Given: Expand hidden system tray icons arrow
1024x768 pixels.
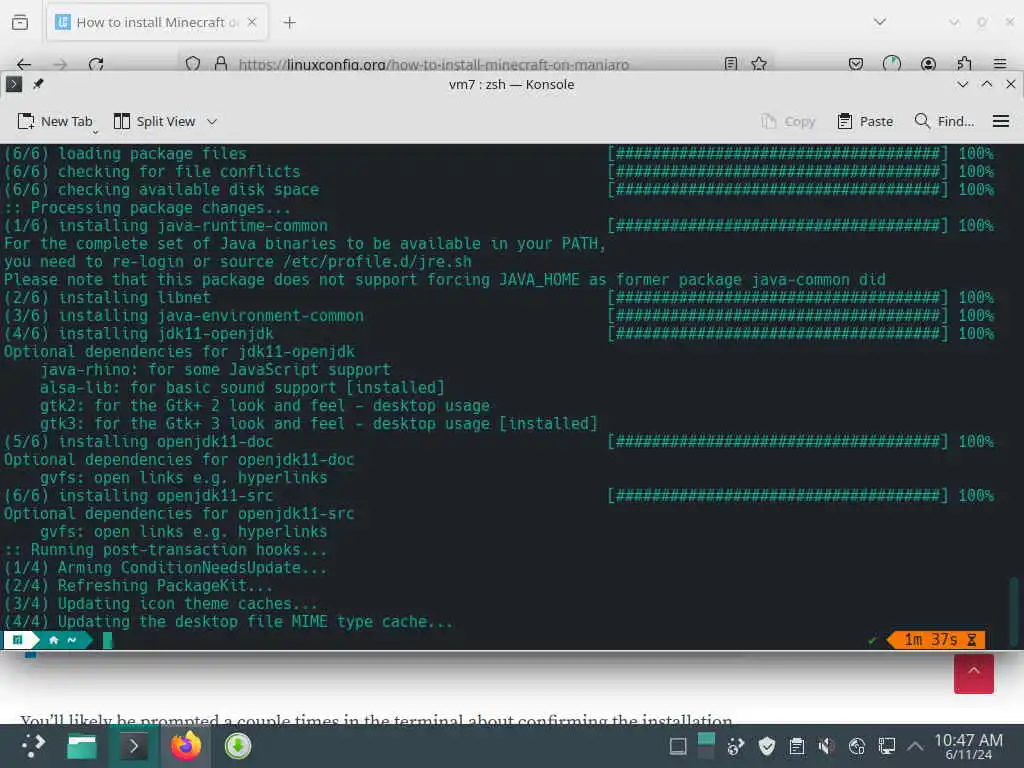Looking at the screenshot, I should (916, 746).
